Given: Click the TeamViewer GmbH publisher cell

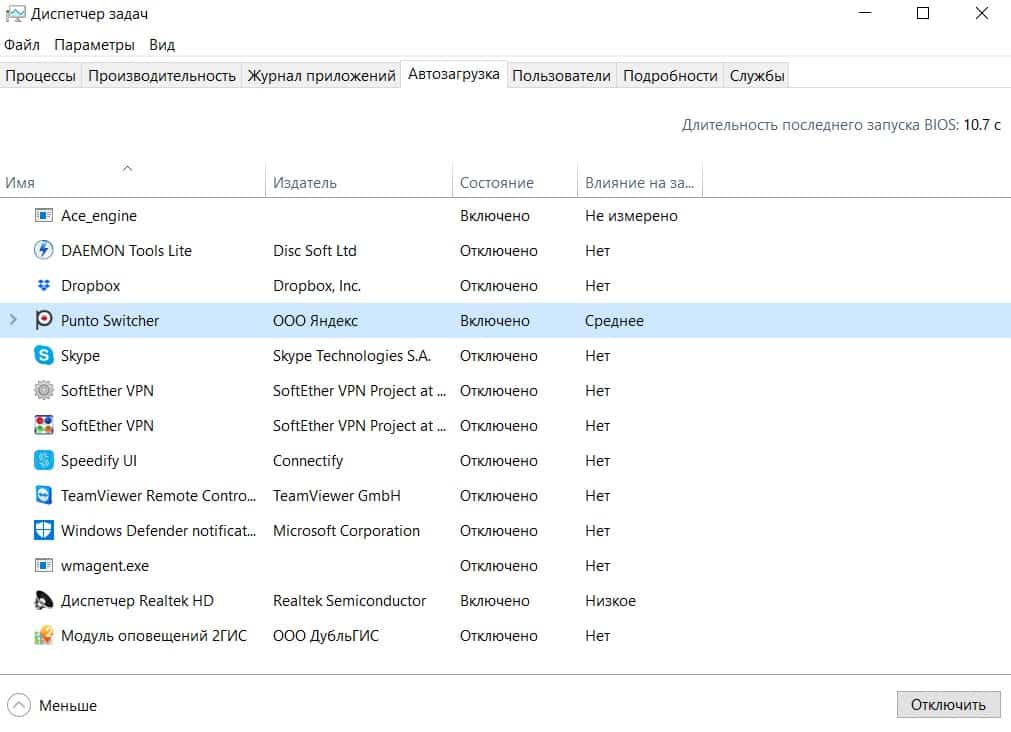Looking at the screenshot, I should [337, 495].
